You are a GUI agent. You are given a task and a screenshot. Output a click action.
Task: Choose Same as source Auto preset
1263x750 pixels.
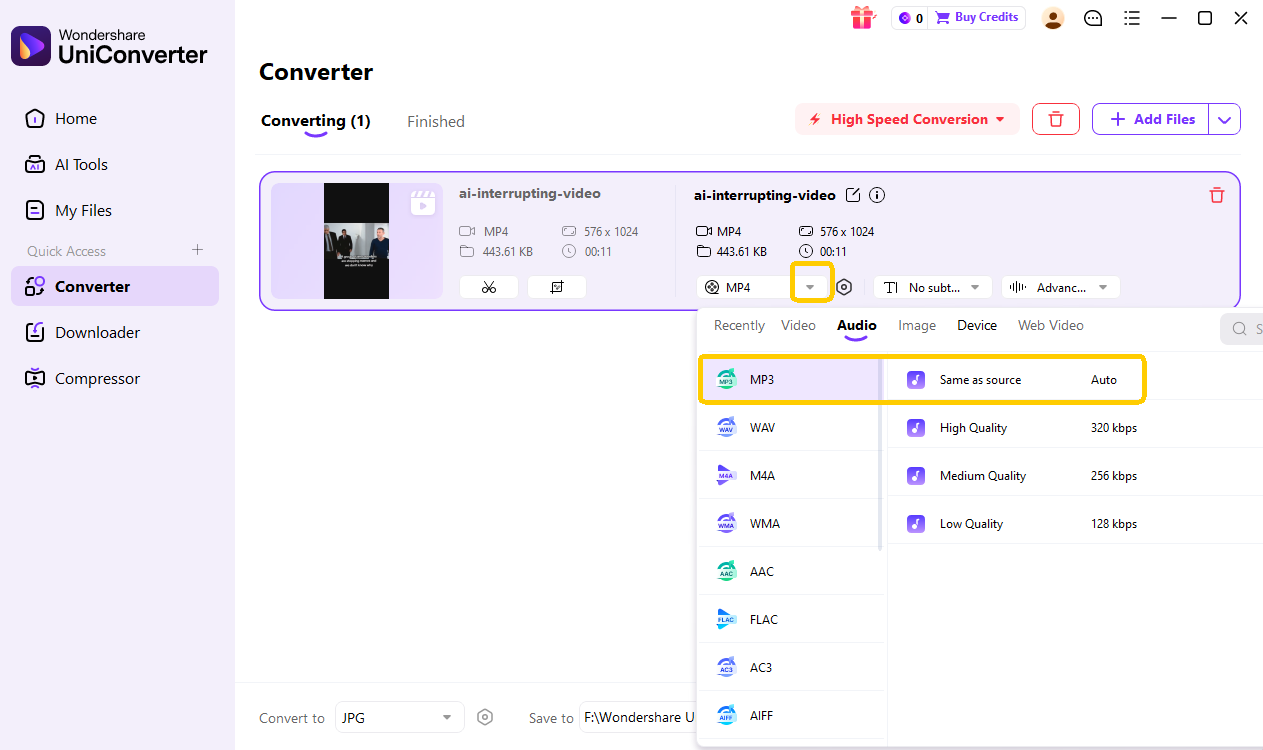click(x=1075, y=380)
